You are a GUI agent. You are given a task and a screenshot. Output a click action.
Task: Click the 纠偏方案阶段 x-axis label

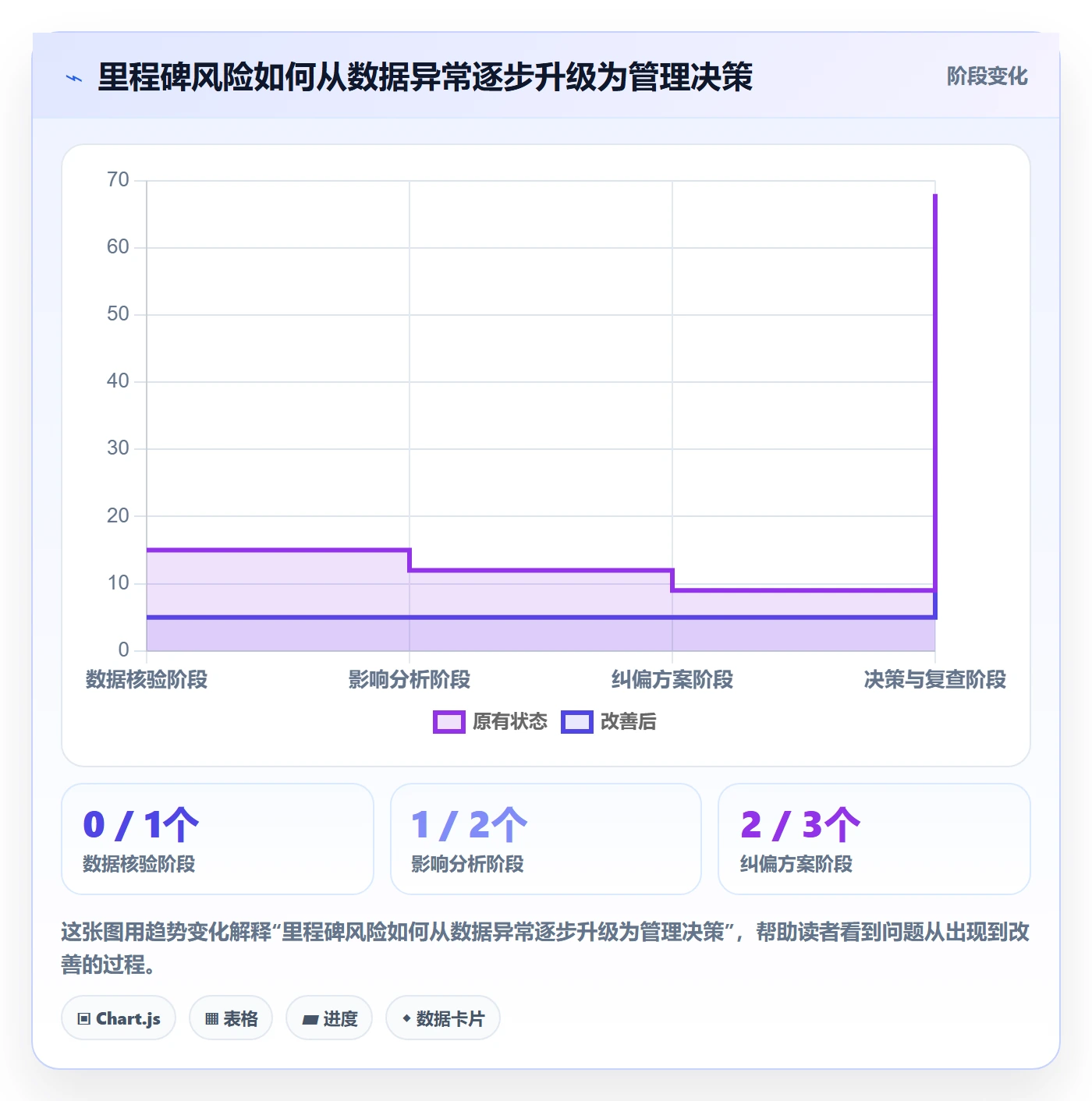pos(672,680)
